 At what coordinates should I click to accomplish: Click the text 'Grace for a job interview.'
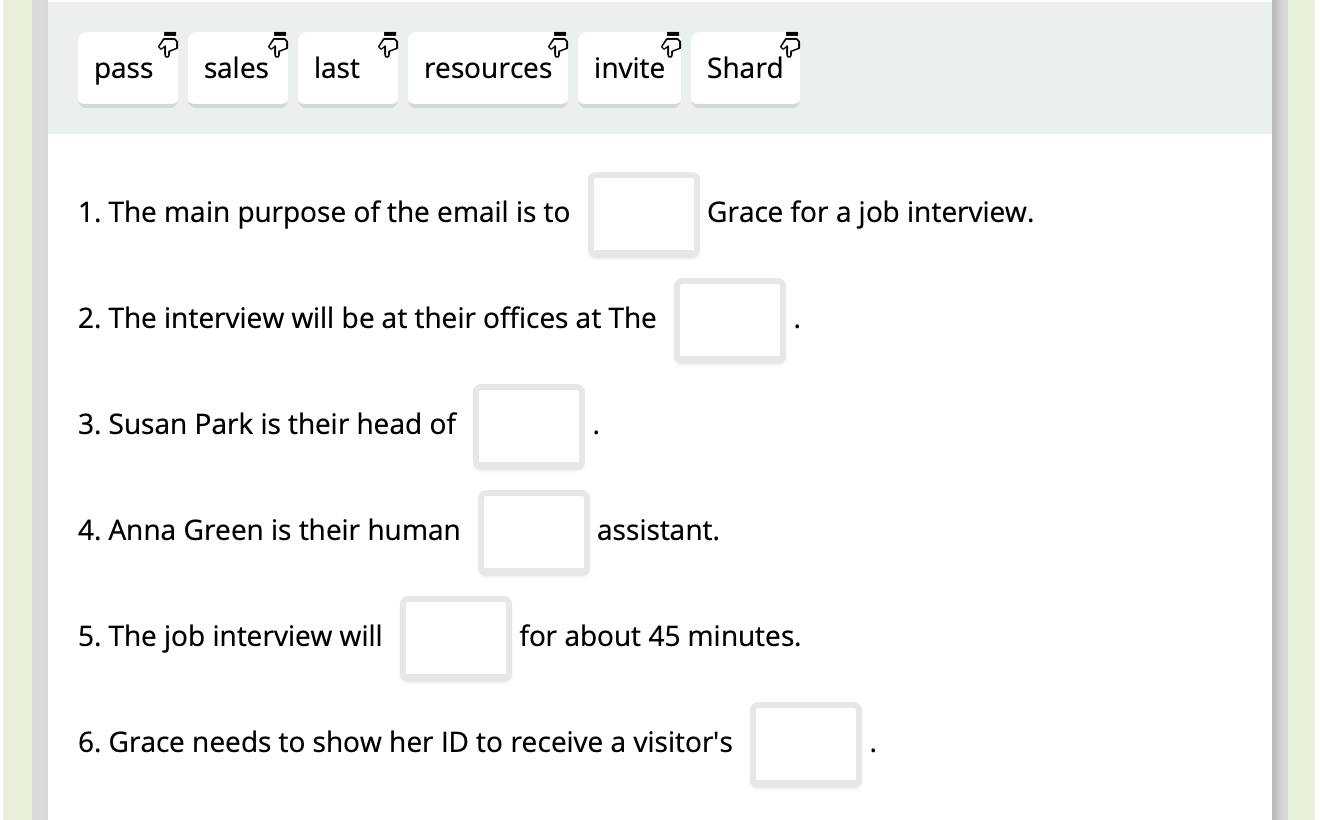[x=870, y=213]
